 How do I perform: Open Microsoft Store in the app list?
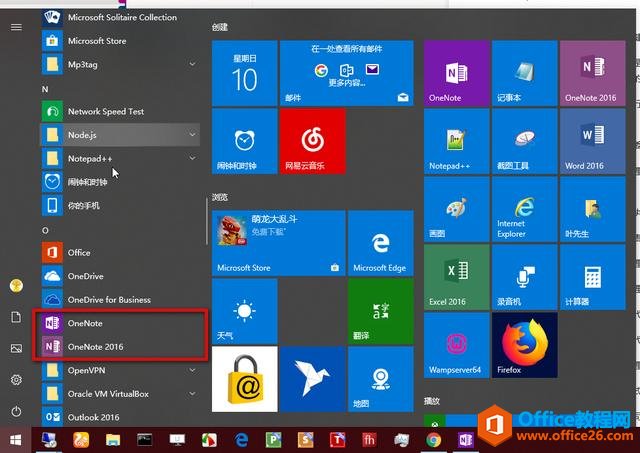pos(121,41)
